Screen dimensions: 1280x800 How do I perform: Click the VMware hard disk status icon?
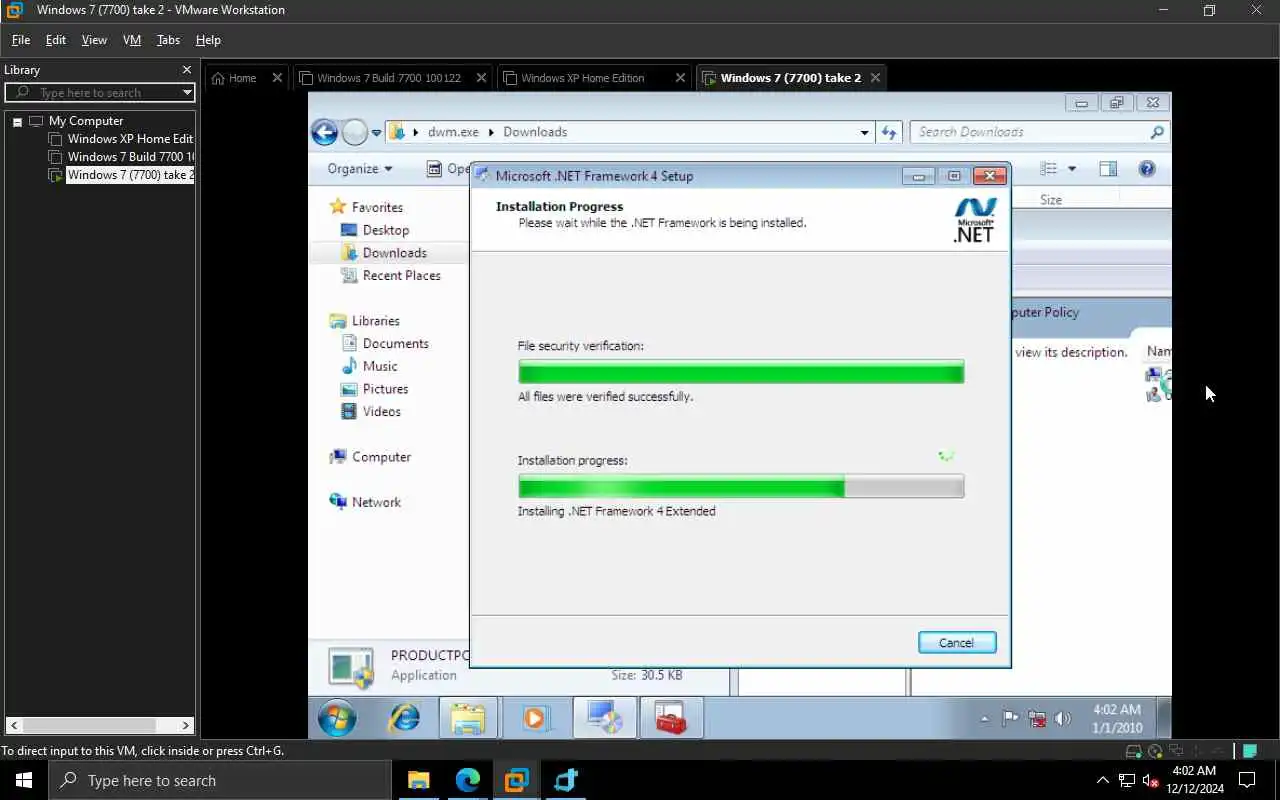tap(1133, 751)
